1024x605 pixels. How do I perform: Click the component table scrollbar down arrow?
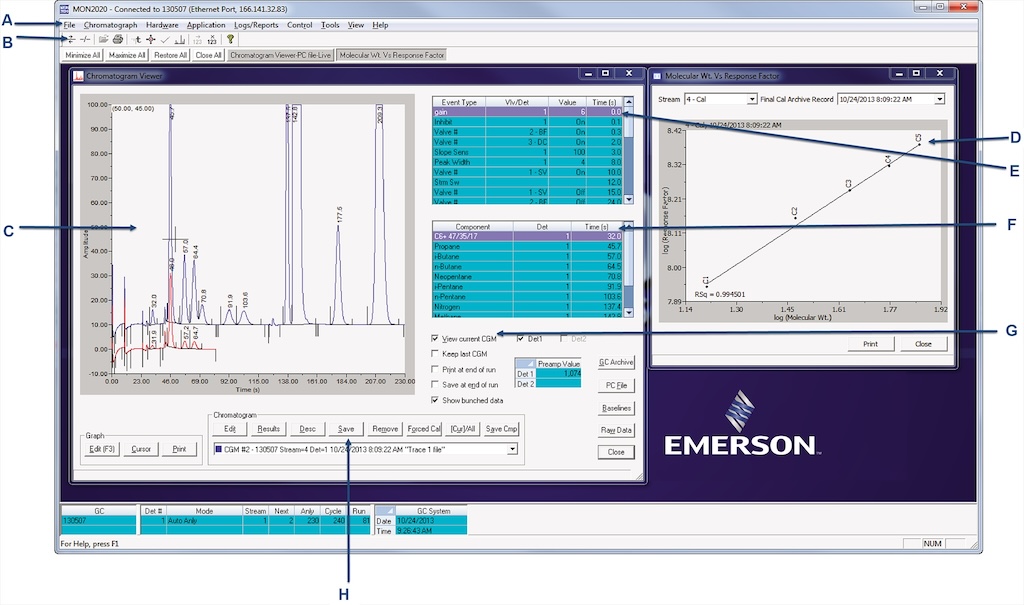628,312
